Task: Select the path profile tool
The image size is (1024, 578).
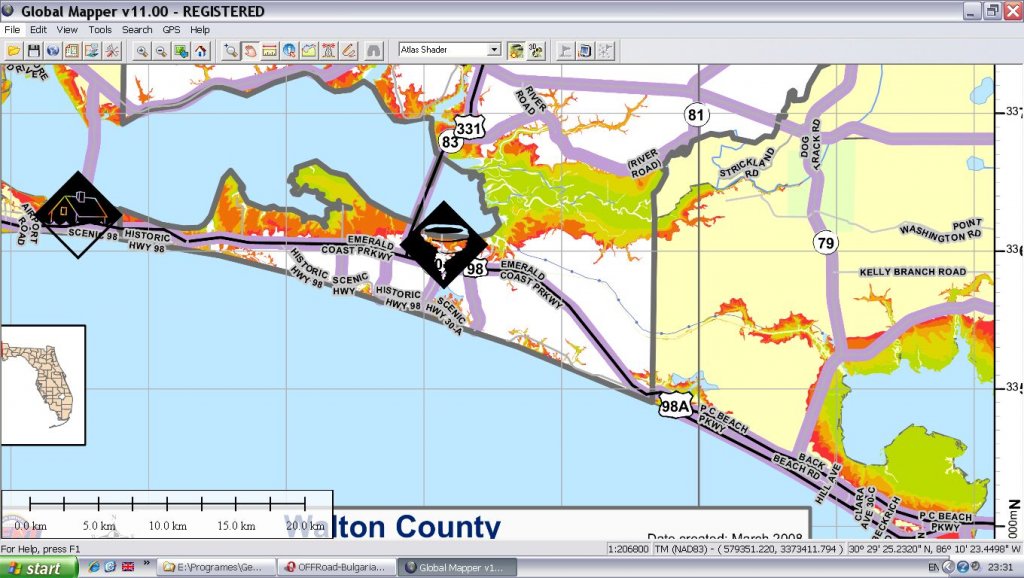Action: pyautogui.click(x=309, y=50)
